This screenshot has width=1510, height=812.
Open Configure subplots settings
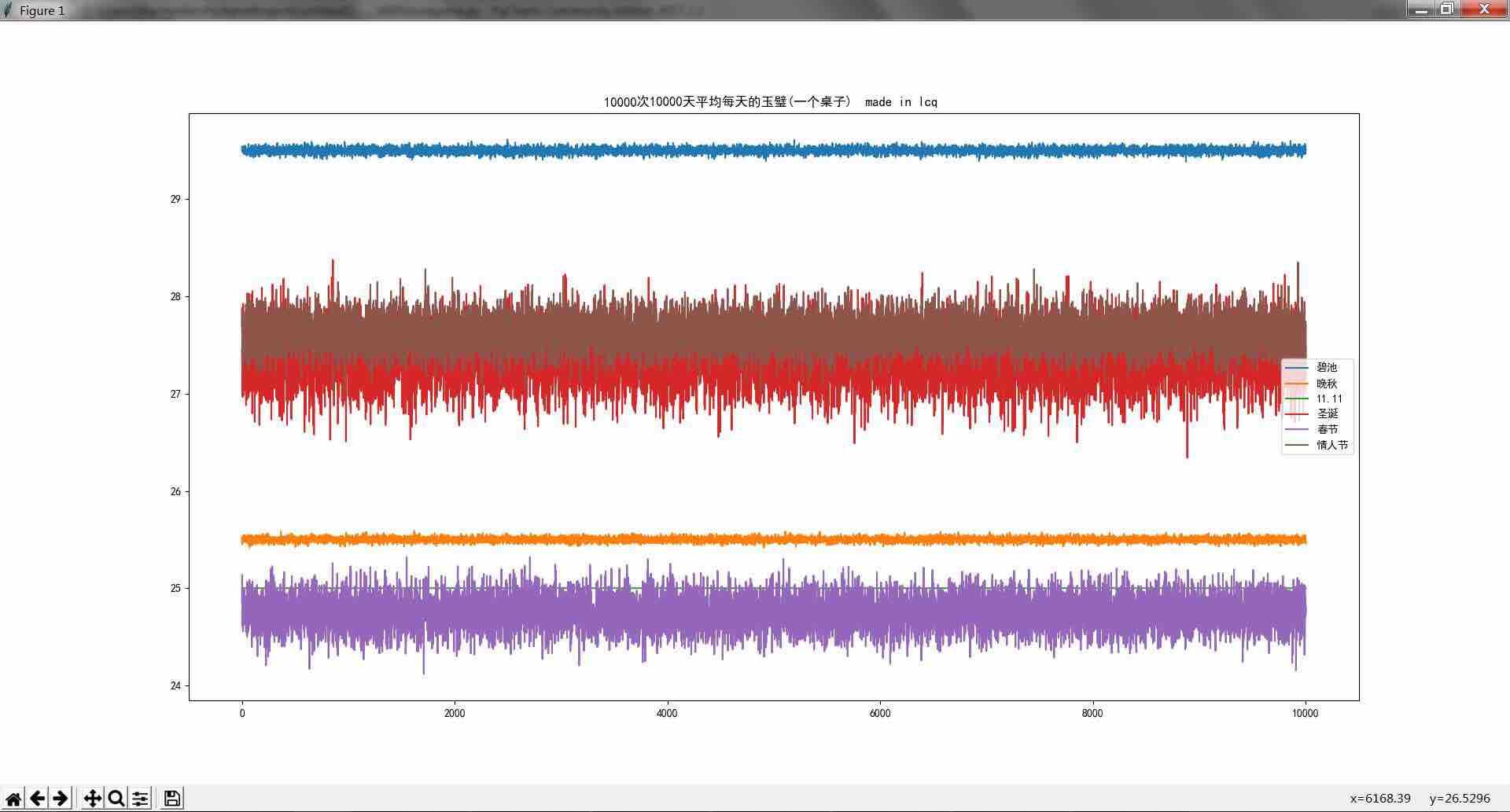(140, 799)
